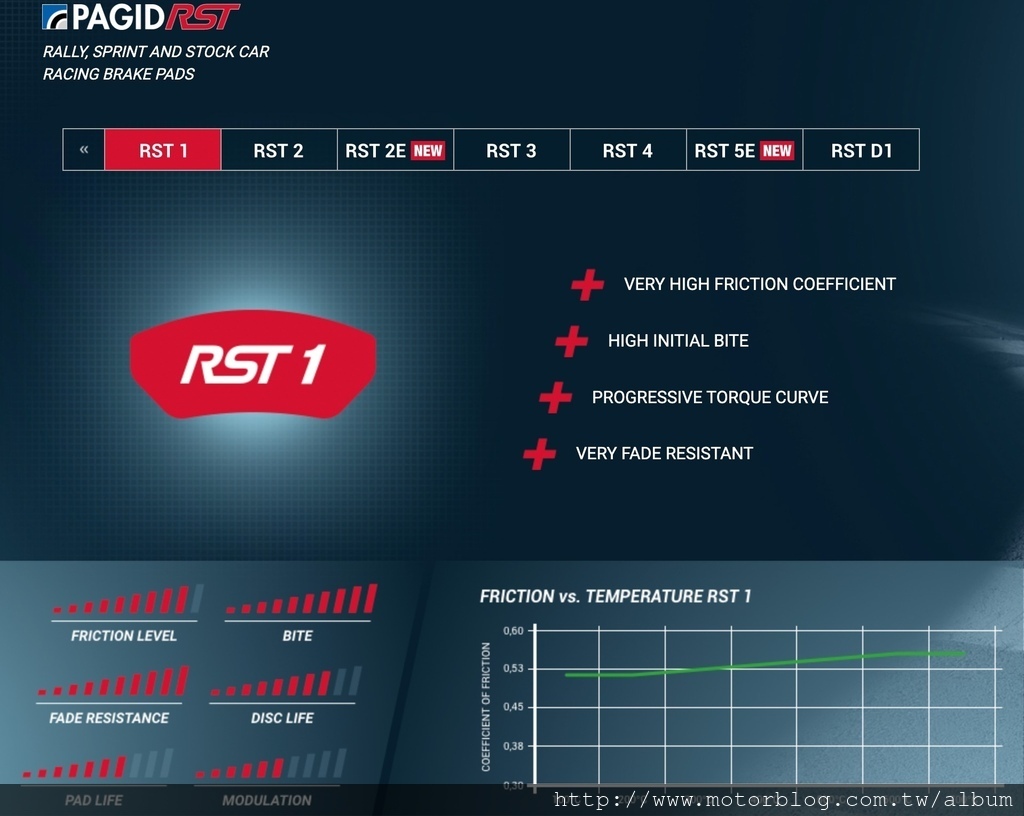Click the Progressive Torque Curve text
1024x816 pixels.
710,397
